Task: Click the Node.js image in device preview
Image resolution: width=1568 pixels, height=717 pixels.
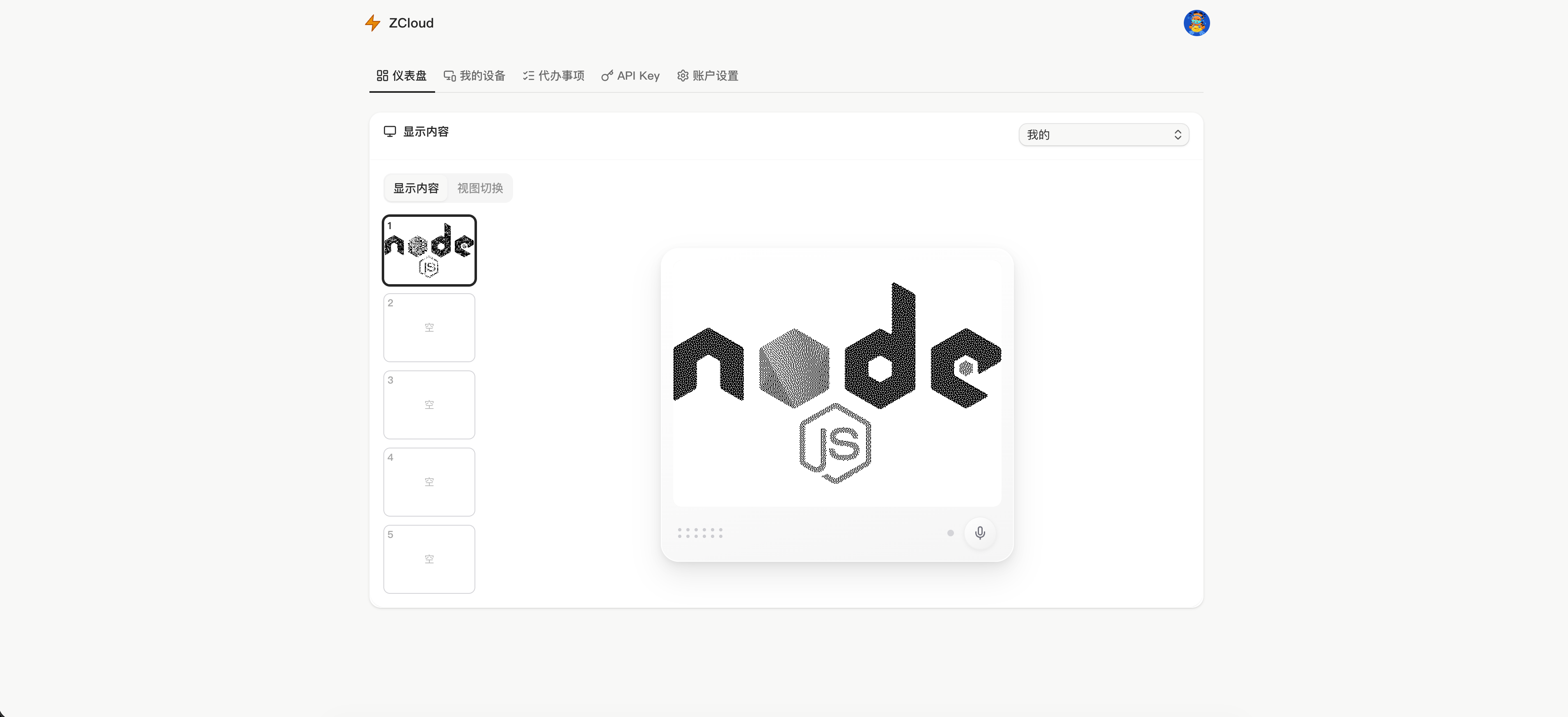Action: point(837,383)
